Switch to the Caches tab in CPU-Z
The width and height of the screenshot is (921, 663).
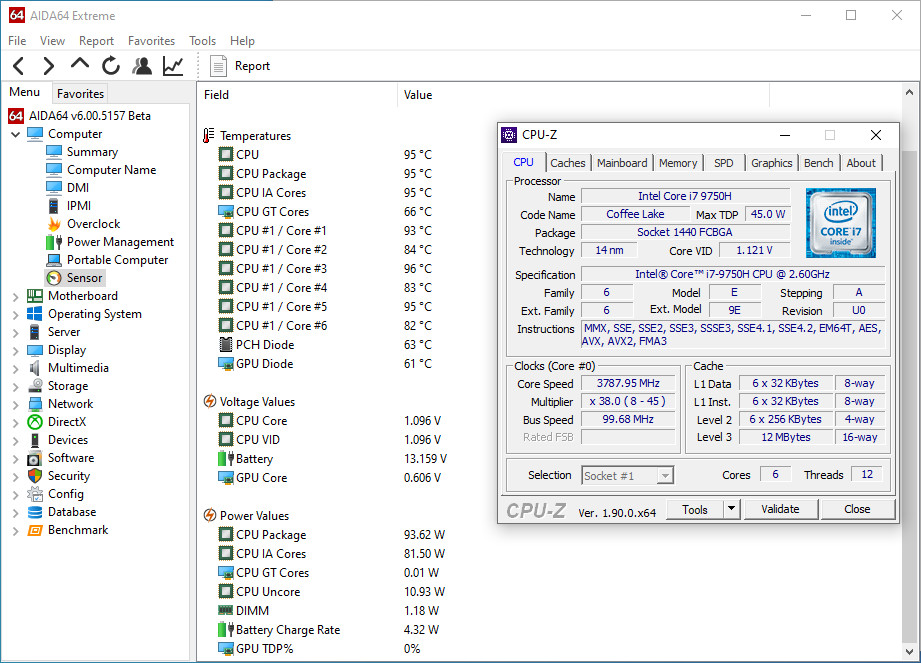click(x=567, y=163)
